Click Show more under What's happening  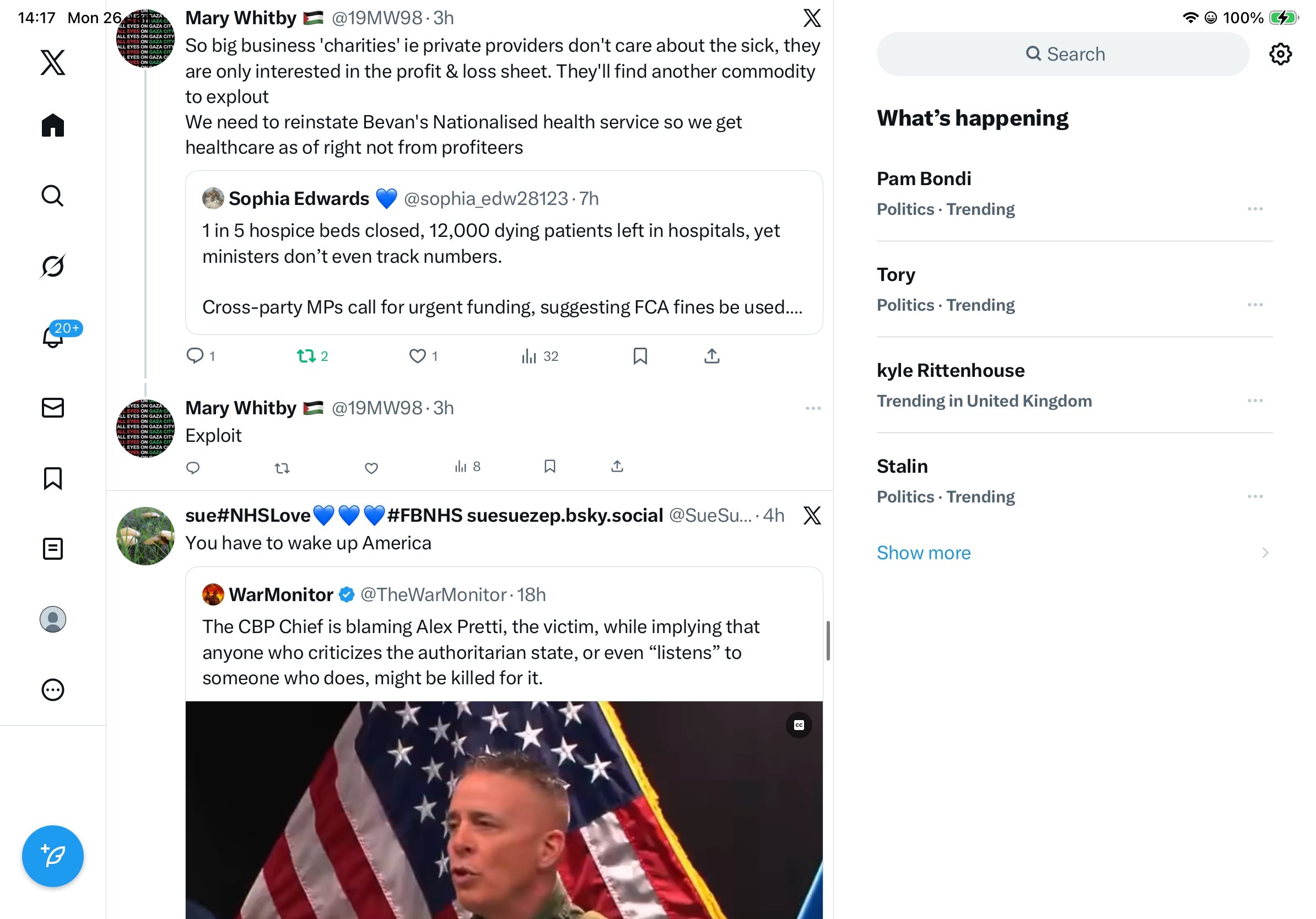coord(923,552)
